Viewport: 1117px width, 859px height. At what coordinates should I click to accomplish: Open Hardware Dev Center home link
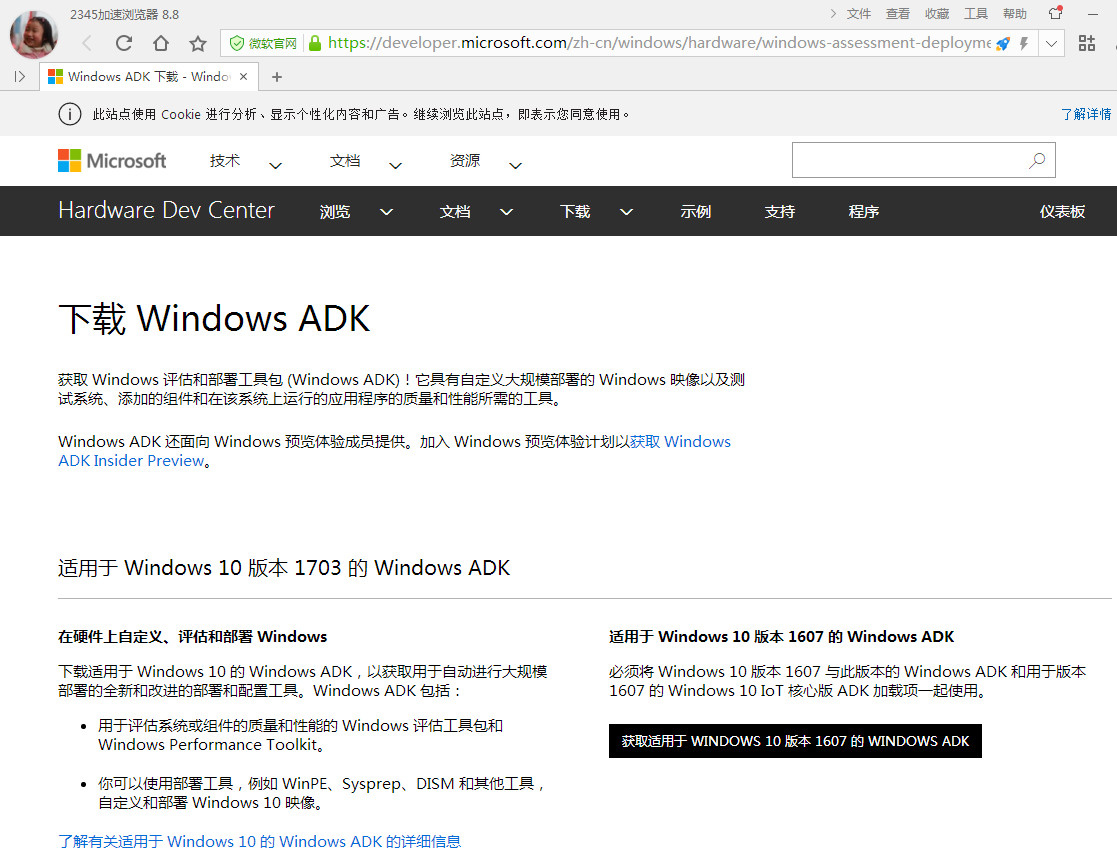pos(166,210)
